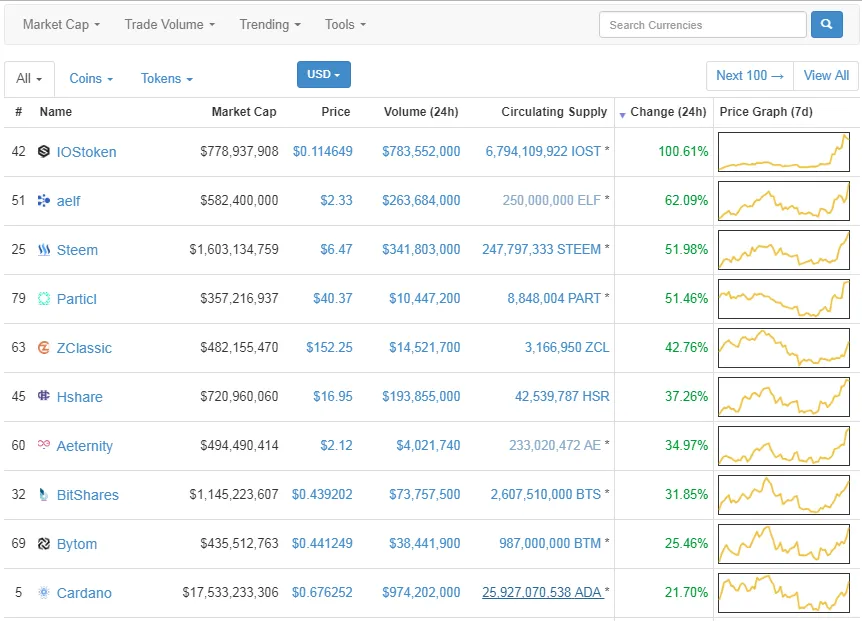This screenshot has height=621, width=862.
Task: Click the Particl coin logo icon
Action: [44, 298]
